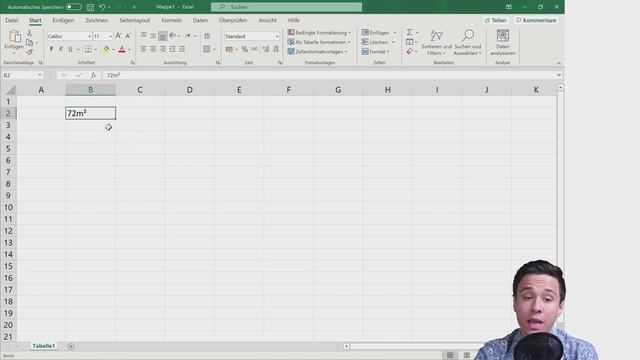640x360 pixels.
Task: Open Bedingte Formatierung dropdown
Action: [x=319, y=33]
